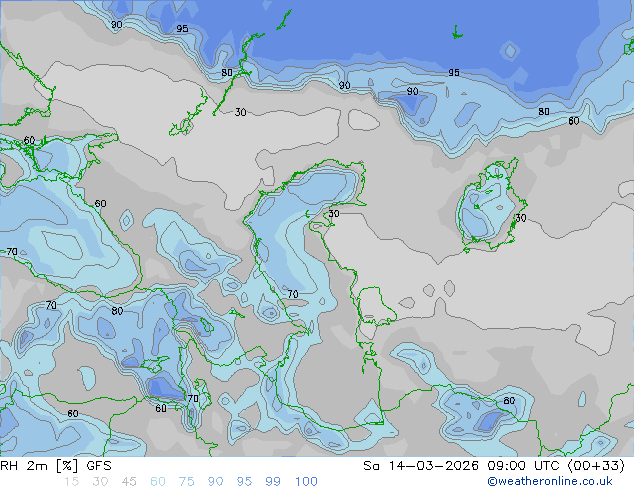
Task: Click the 'Sa 14-03-2026 09:00 UTC (00+33)' forecast time label
Action: [x=494, y=466]
